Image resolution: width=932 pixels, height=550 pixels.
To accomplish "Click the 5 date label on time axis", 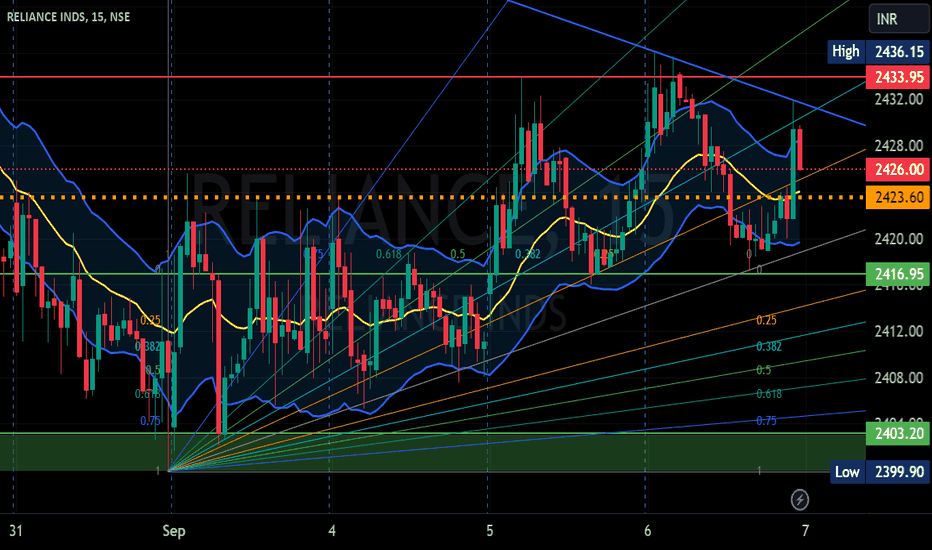I will click(x=489, y=531).
